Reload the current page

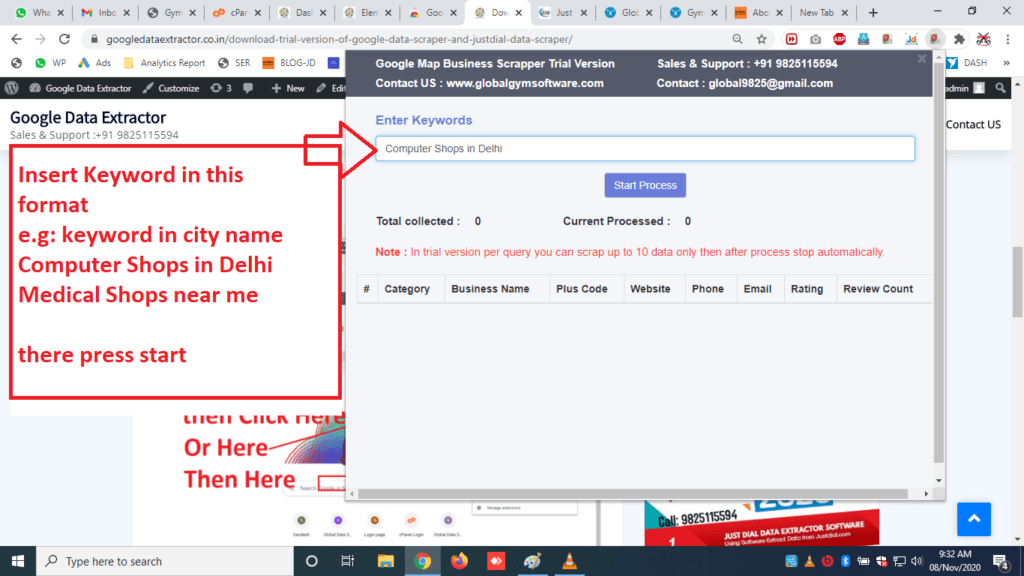(x=64, y=39)
